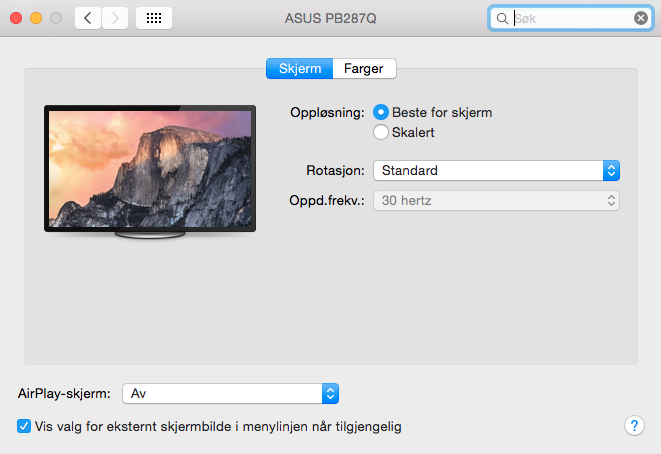Show all preferences via the grid icon
Screen dimensions: 661x454
point(154,18)
